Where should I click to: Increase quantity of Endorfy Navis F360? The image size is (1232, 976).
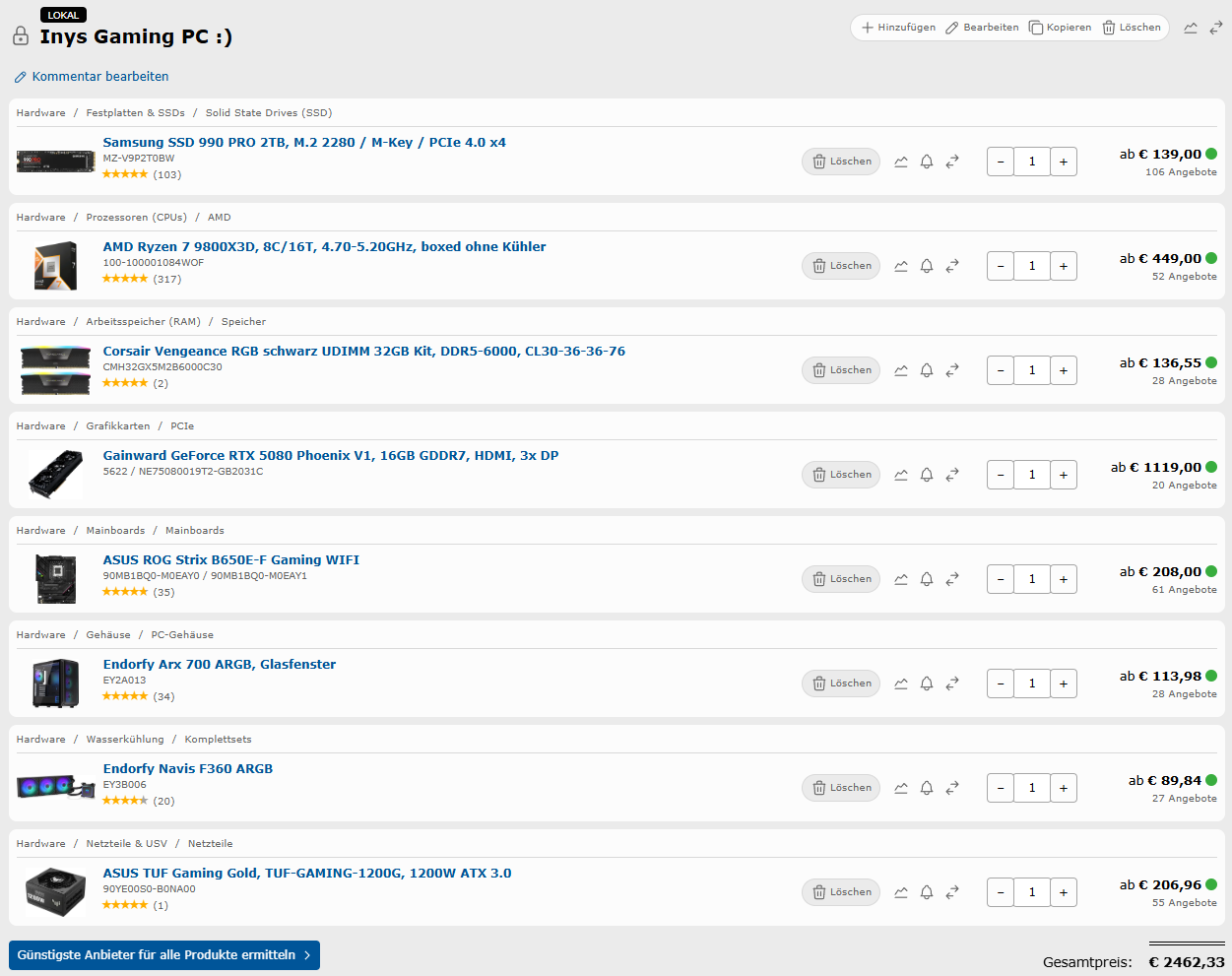[1064, 788]
